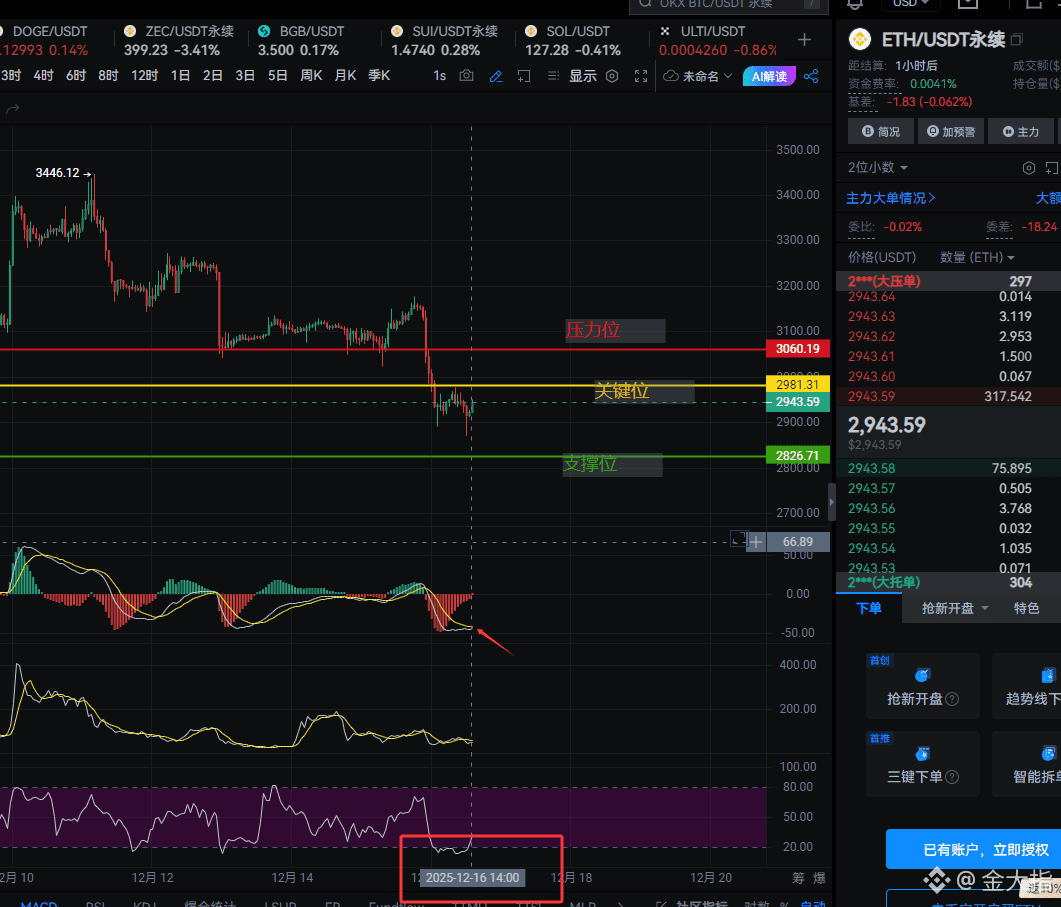Click ask price 2943.63 row
The width and height of the screenshot is (1061, 907).
click(x=949, y=316)
